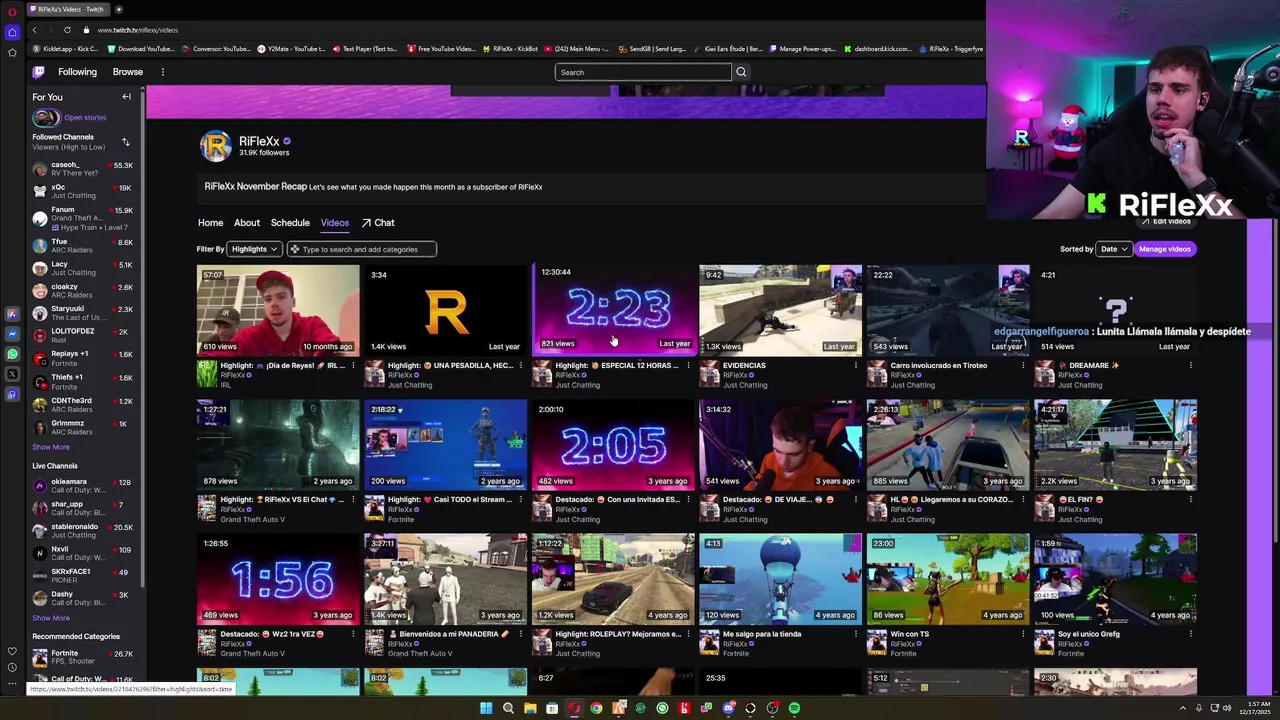Click the Soy el unico Gerfg video title
The height and width of the screenshot is (720, 1280).
[1088, 634]
